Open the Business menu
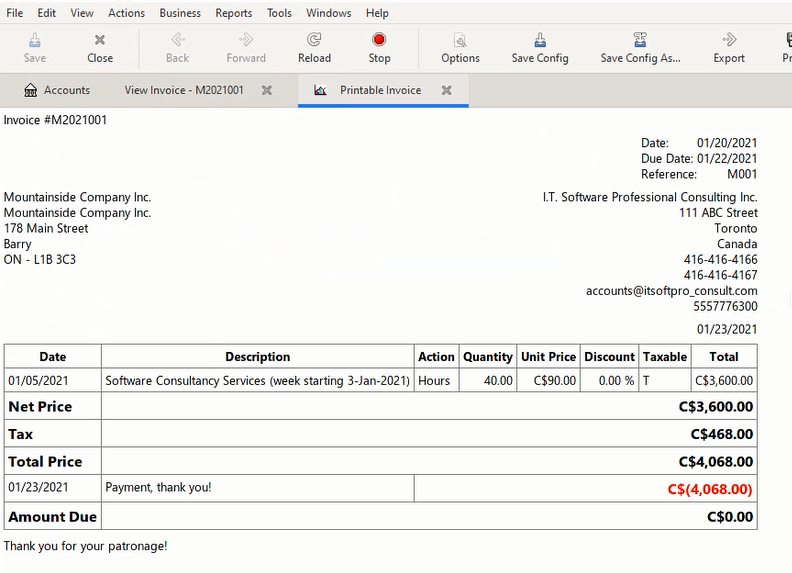792x573 pixels. point(180,13)
